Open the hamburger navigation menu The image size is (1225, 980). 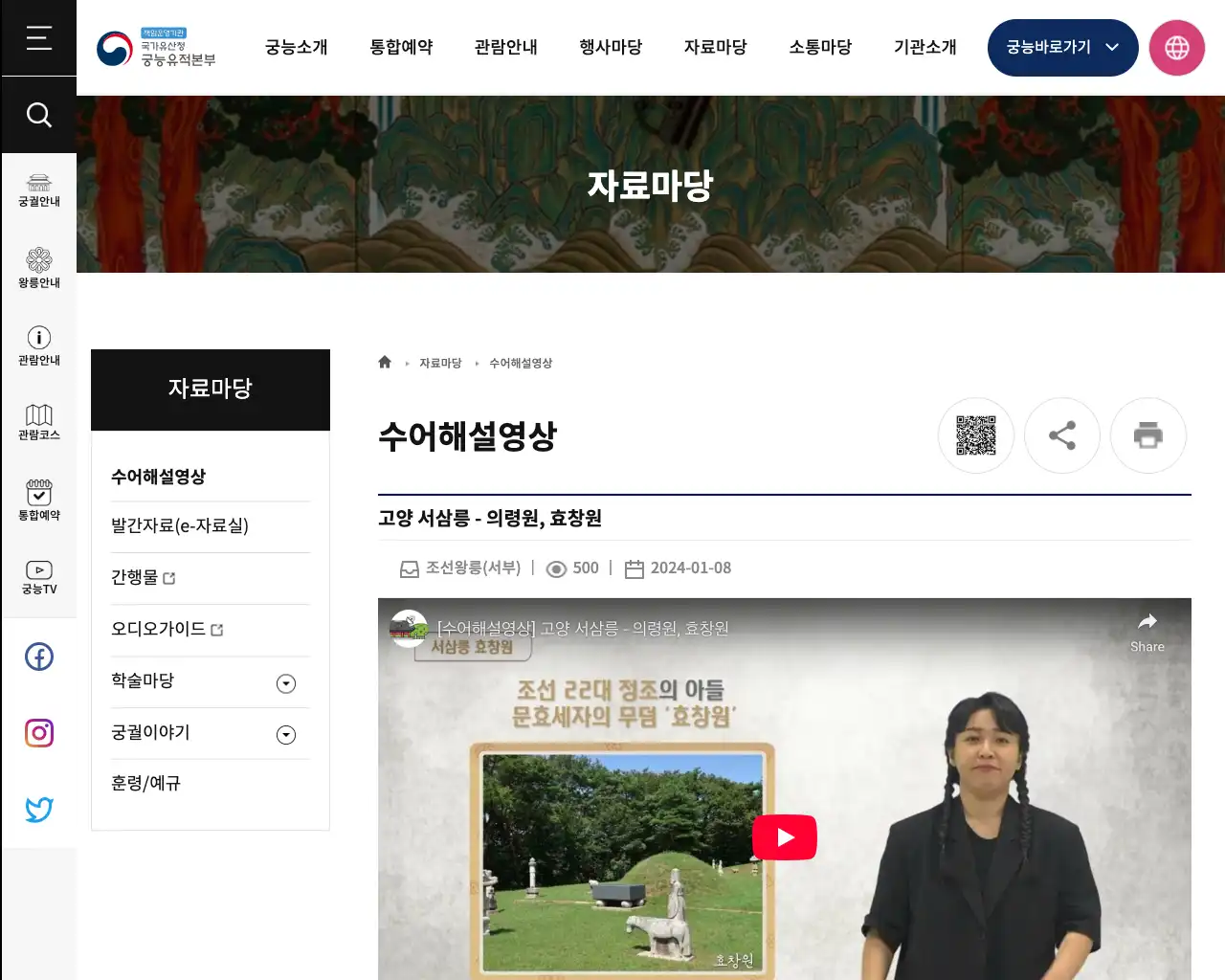tap(38, 38)
